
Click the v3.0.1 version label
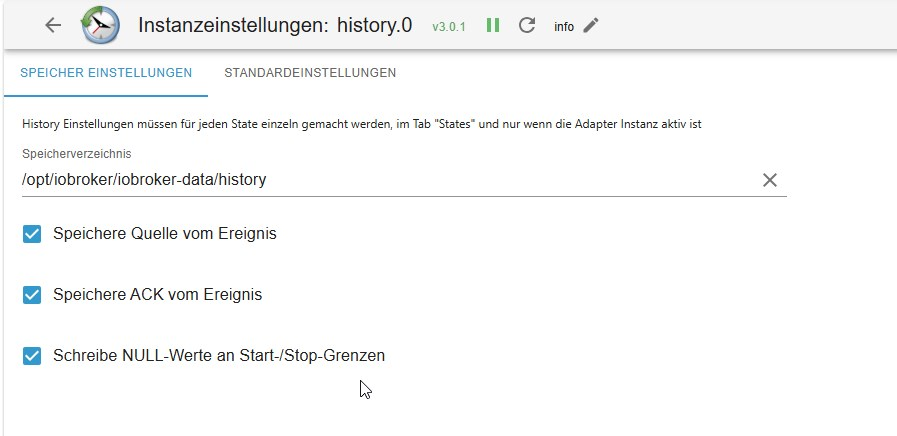(449, 27)
